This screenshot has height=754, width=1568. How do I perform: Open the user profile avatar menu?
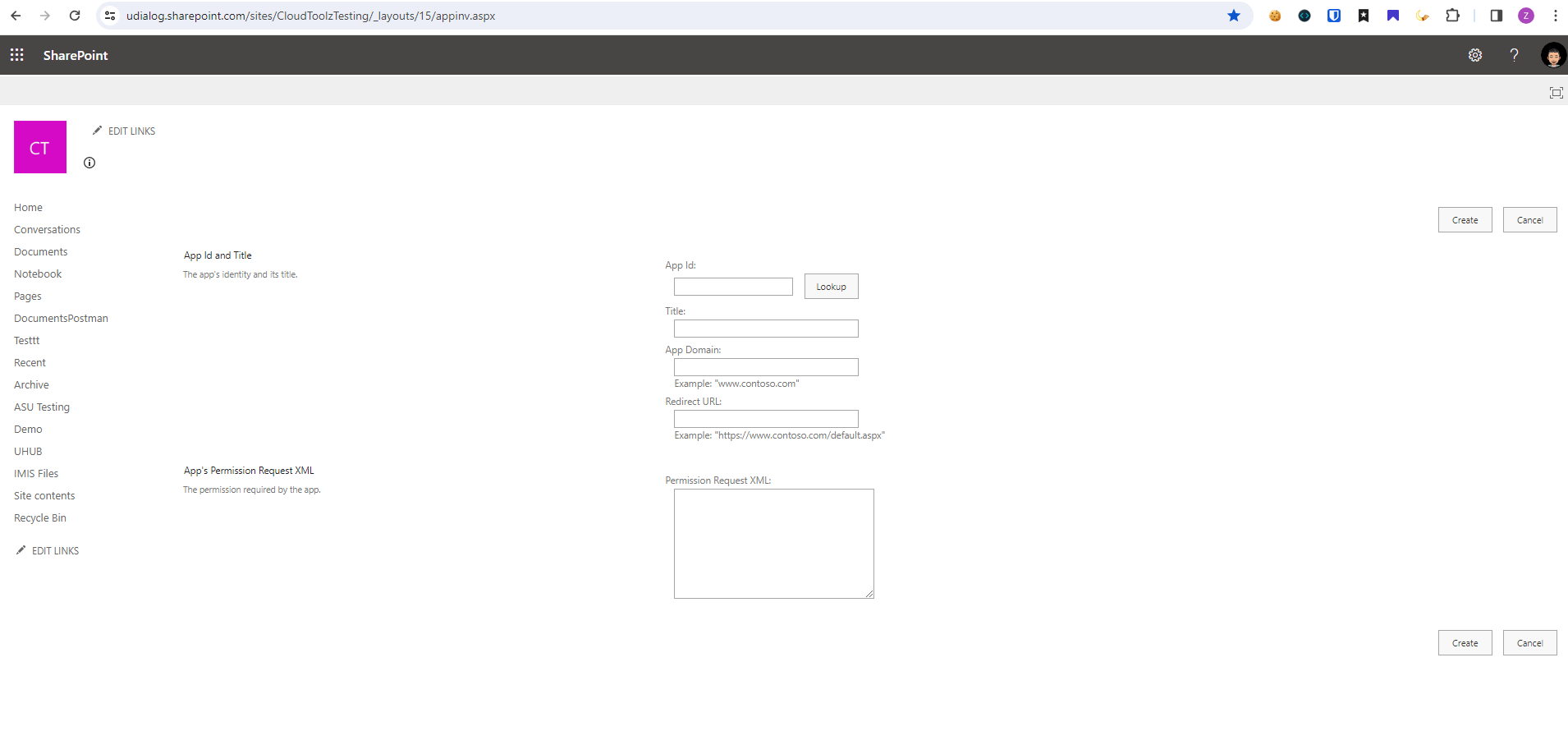coord(1552,55)
